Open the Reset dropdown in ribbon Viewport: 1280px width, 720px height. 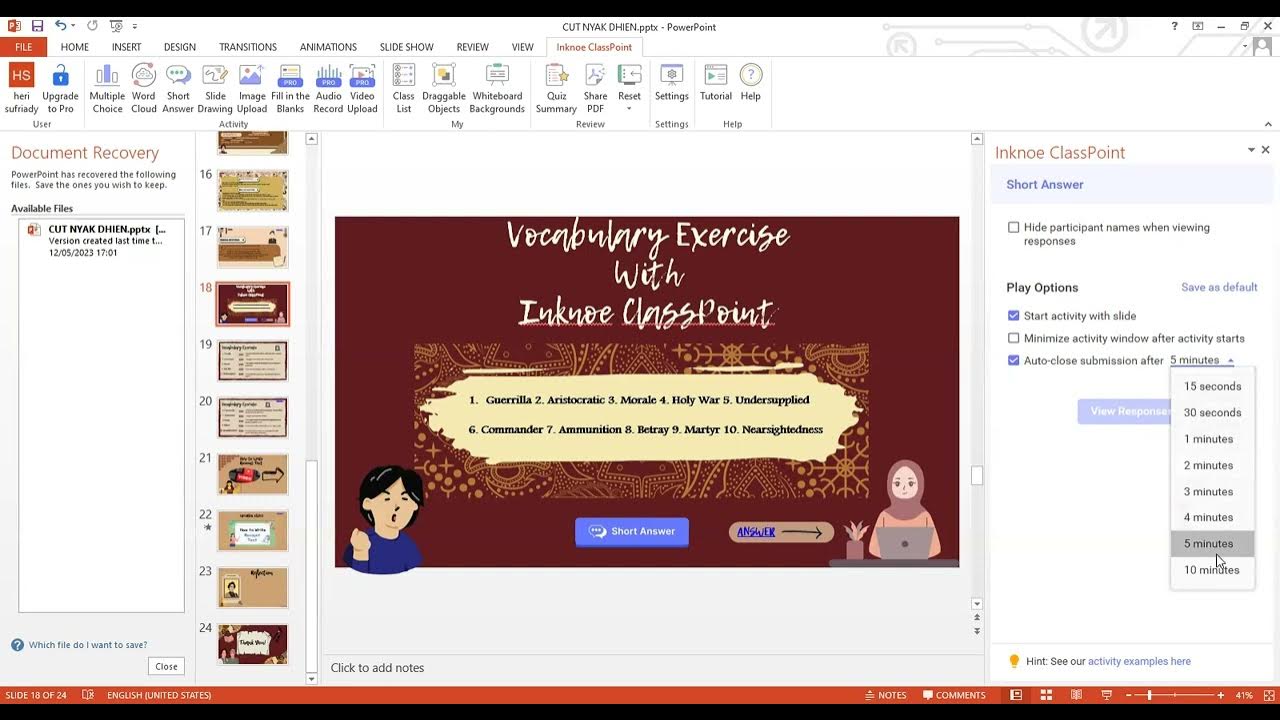[629, 89]
